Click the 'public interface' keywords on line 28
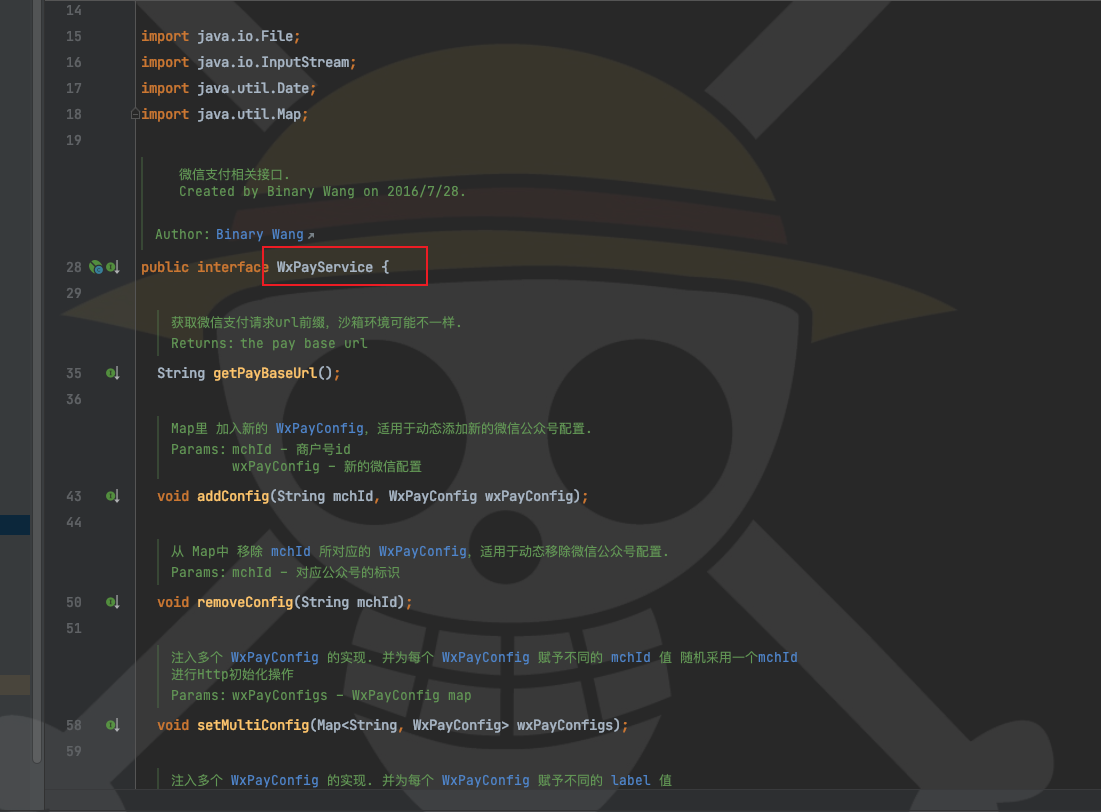This screenshot has width=1101, height=812. click(x=204, y=267)
